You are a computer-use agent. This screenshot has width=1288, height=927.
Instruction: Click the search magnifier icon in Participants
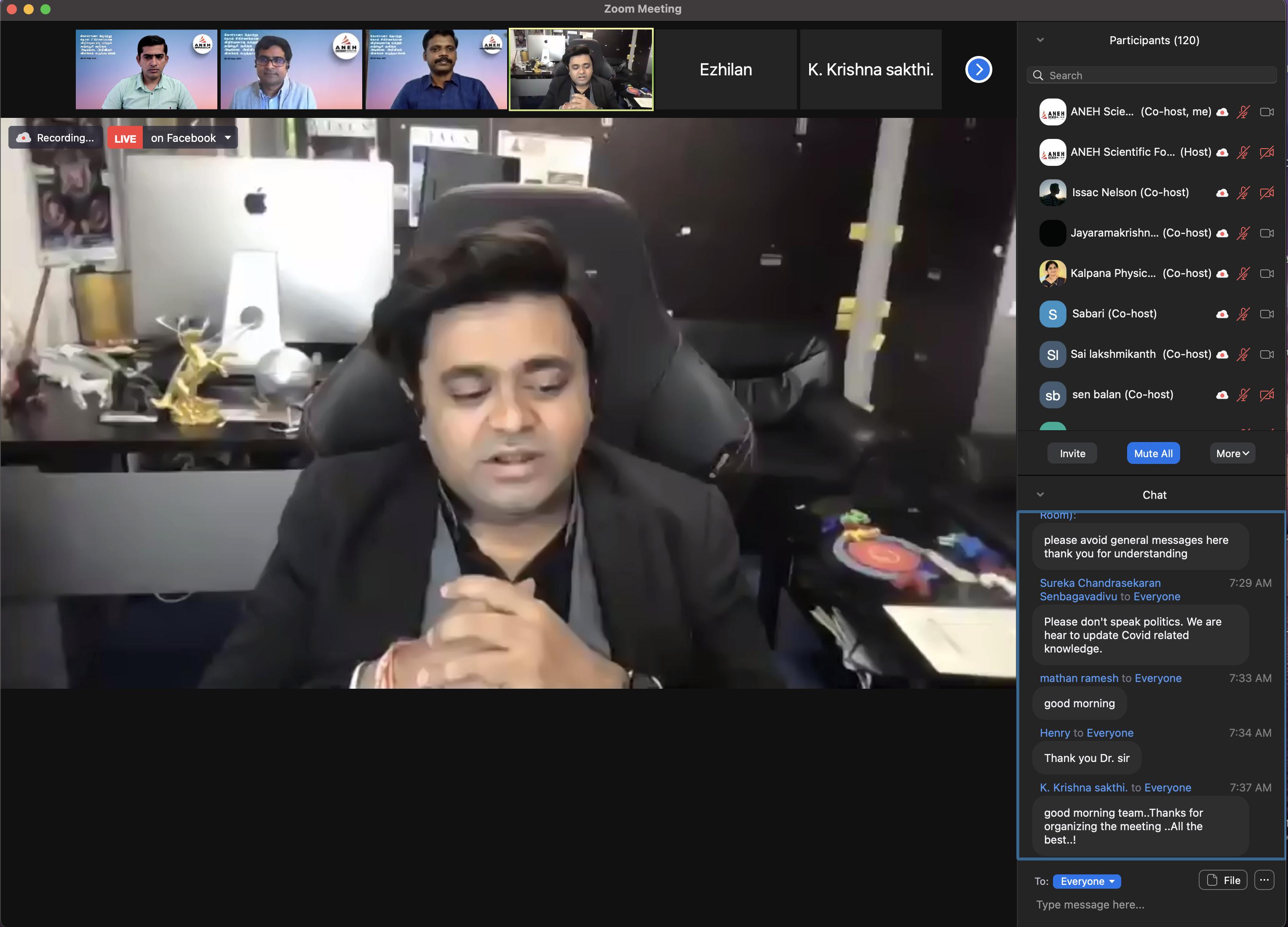[1038, 75]
